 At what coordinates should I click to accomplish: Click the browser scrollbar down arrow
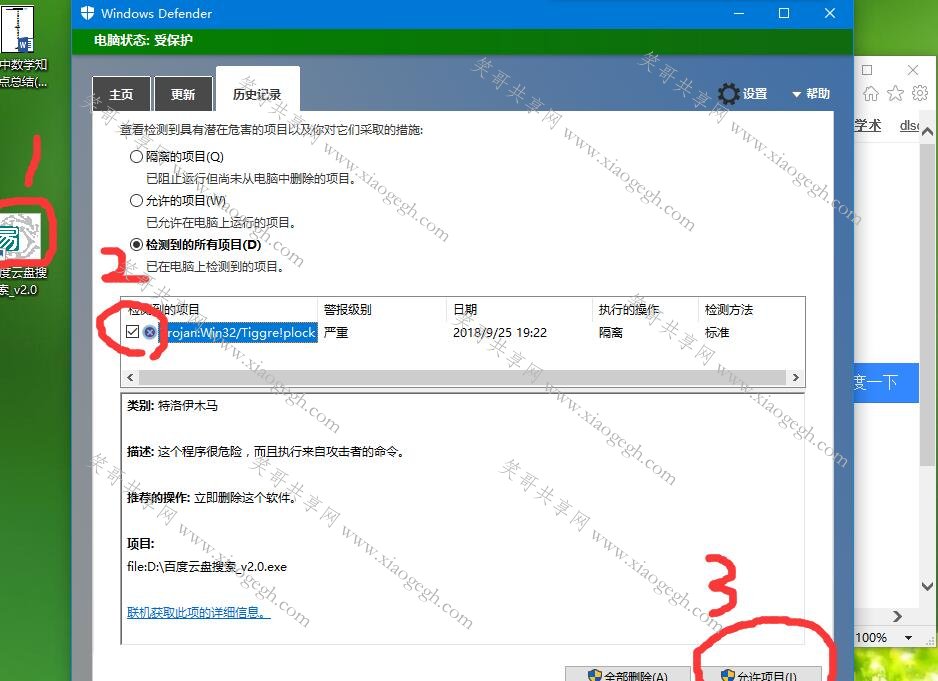[927, 586]
